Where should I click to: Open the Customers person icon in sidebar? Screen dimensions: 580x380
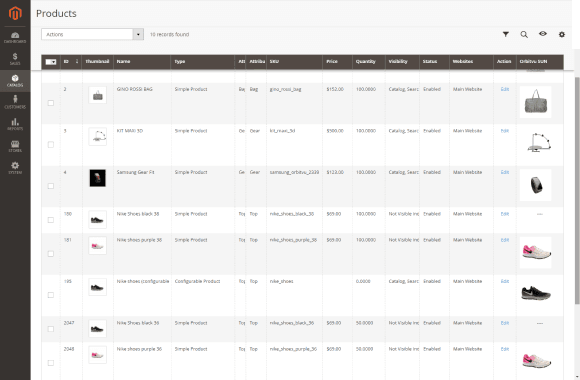click(15, 102)
